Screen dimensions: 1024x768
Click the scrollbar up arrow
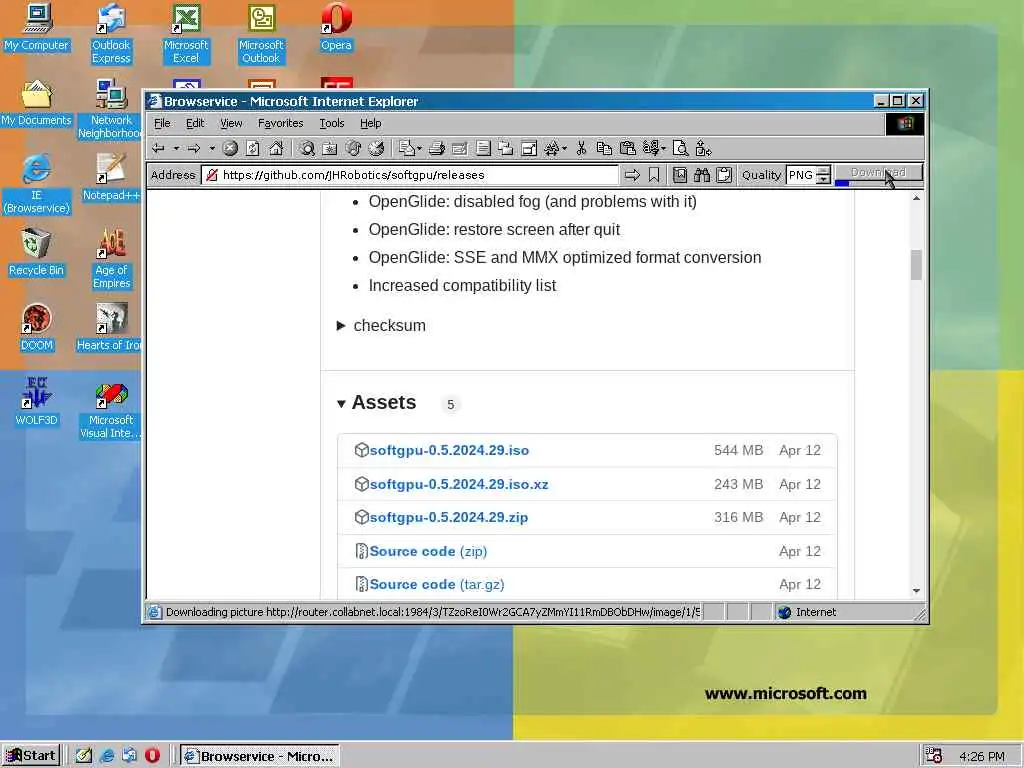click(x=916, y=198)
